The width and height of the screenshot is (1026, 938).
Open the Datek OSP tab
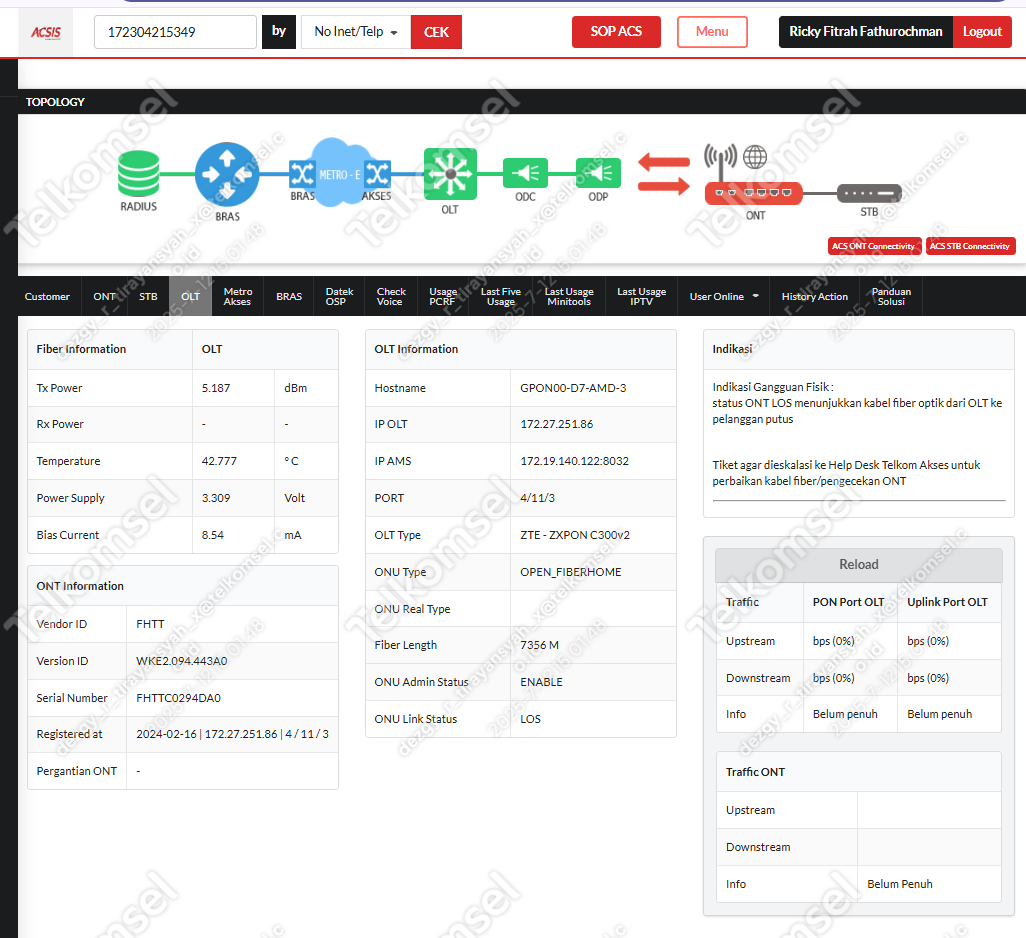pos(339,296)
